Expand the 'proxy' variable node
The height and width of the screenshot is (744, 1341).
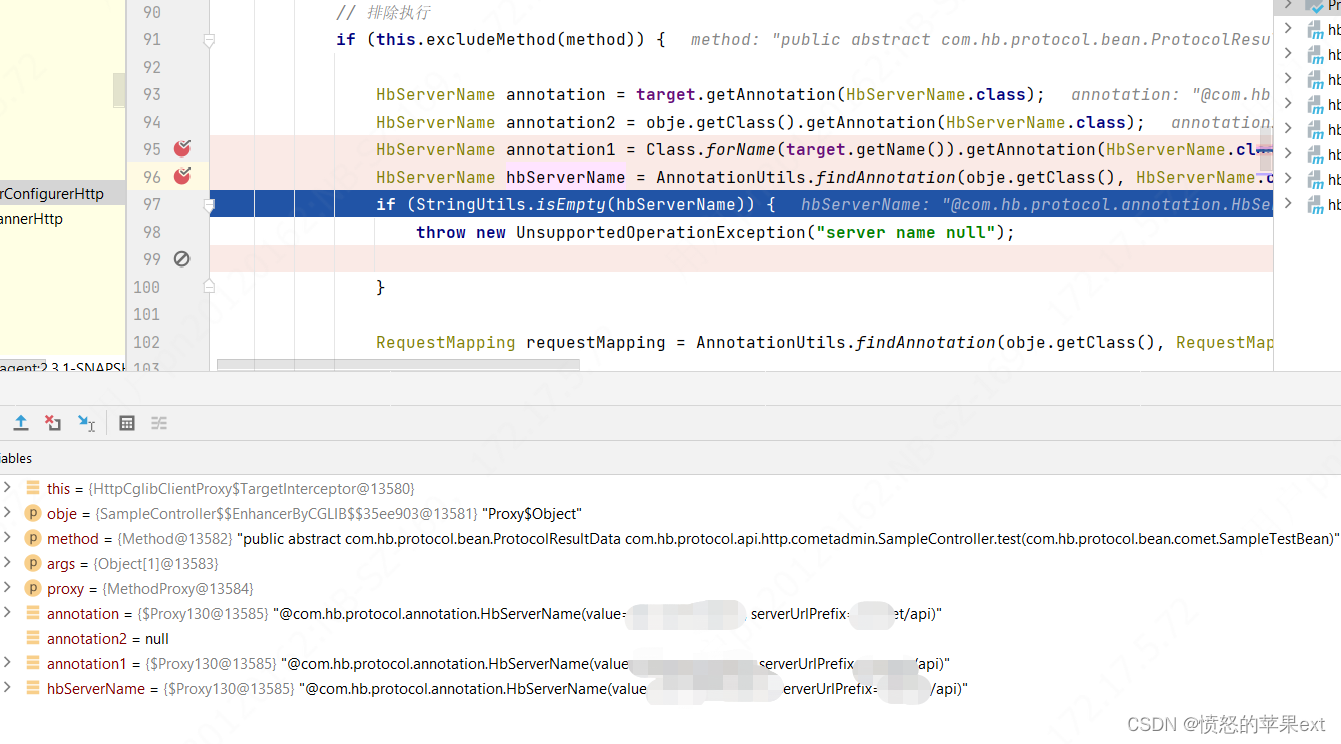[x=8, y=588]
